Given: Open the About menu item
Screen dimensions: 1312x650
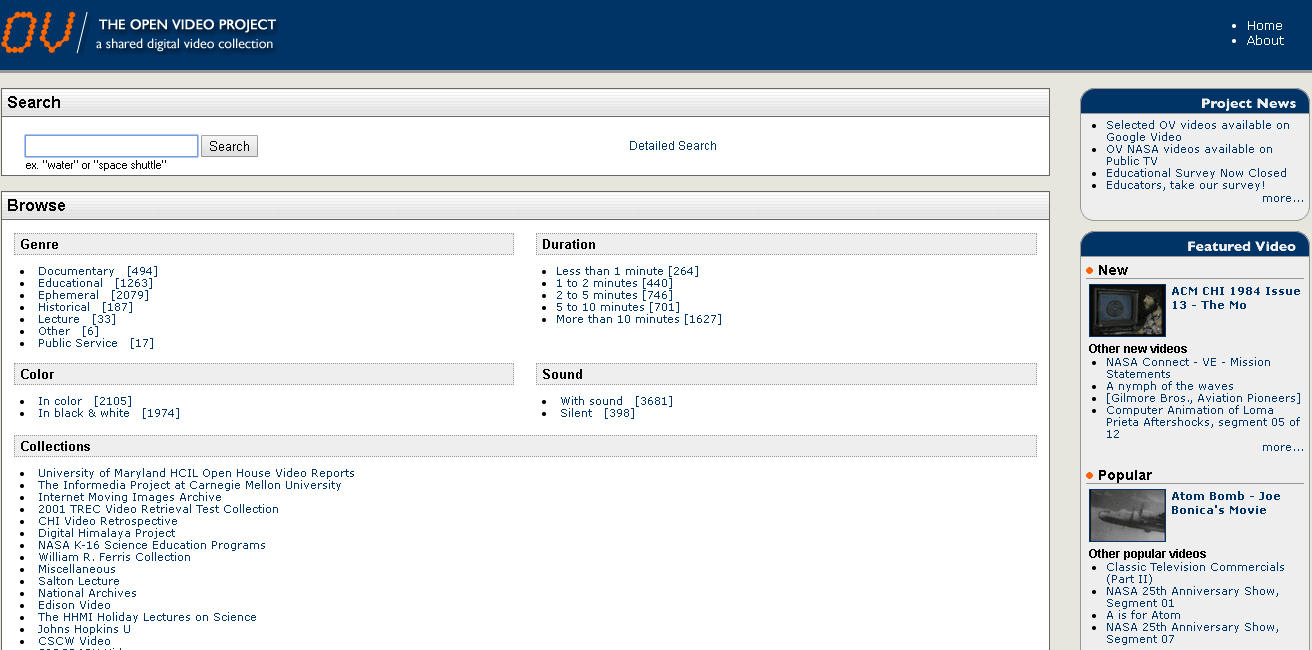Looking at the screenshot, I should tap(1264, 41).
